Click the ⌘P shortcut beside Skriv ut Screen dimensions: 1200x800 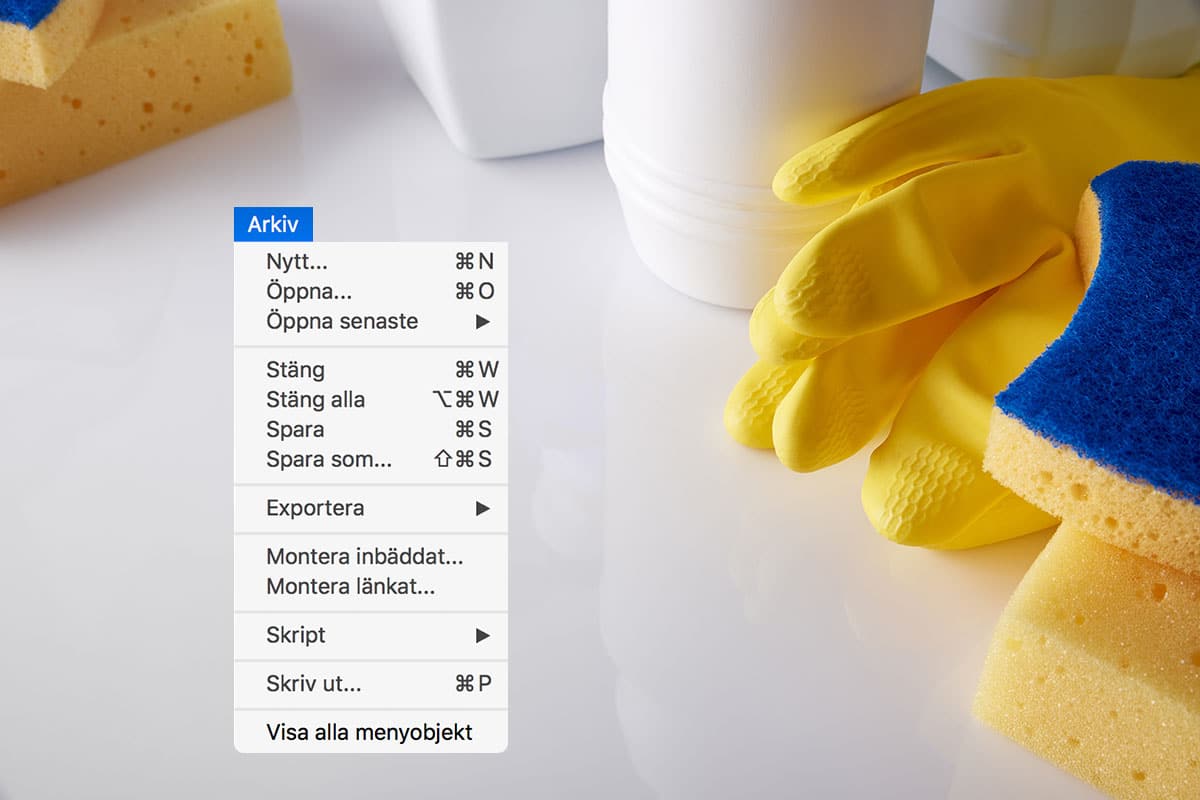click(x=473, y=684)
